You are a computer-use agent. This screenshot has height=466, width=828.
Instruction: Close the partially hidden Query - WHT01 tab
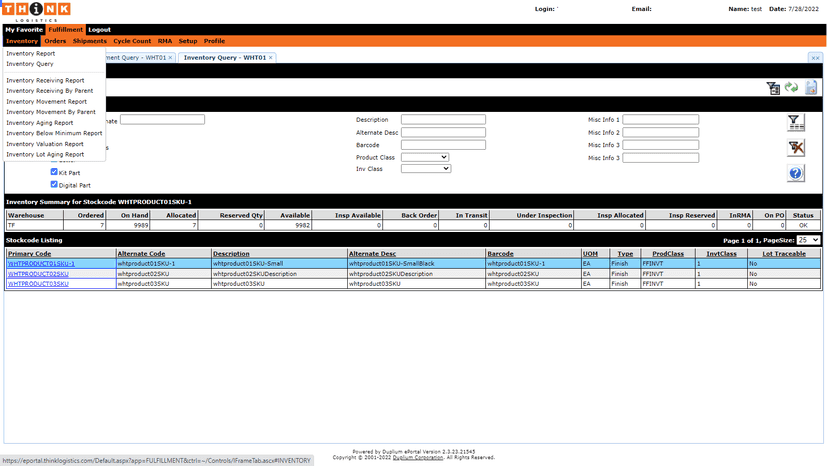tap(171, 58)
